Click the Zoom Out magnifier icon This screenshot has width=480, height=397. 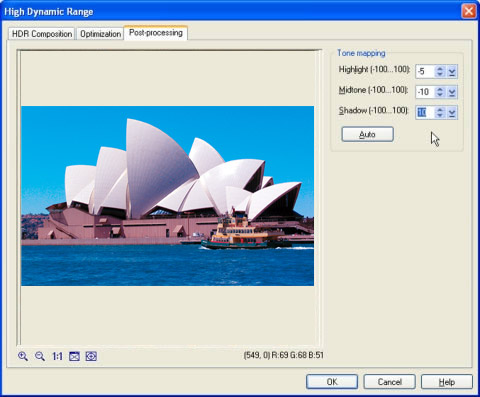tap(40, 356)
